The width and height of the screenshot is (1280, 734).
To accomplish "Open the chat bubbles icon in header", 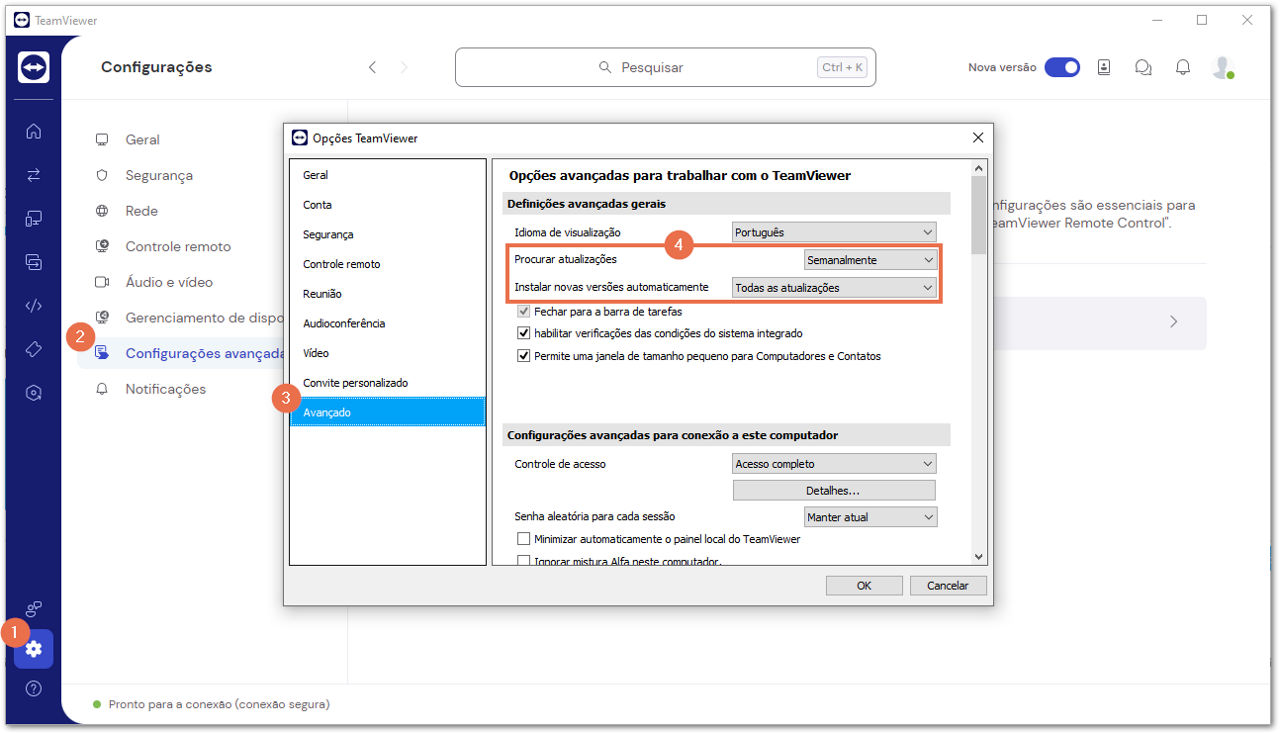I will coord(1143,67).
